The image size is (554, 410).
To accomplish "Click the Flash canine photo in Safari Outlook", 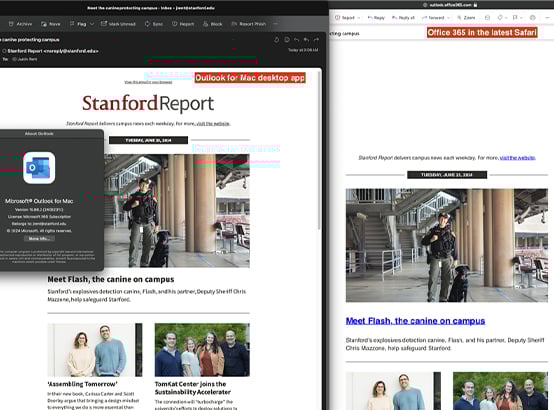I will (447, 245).
